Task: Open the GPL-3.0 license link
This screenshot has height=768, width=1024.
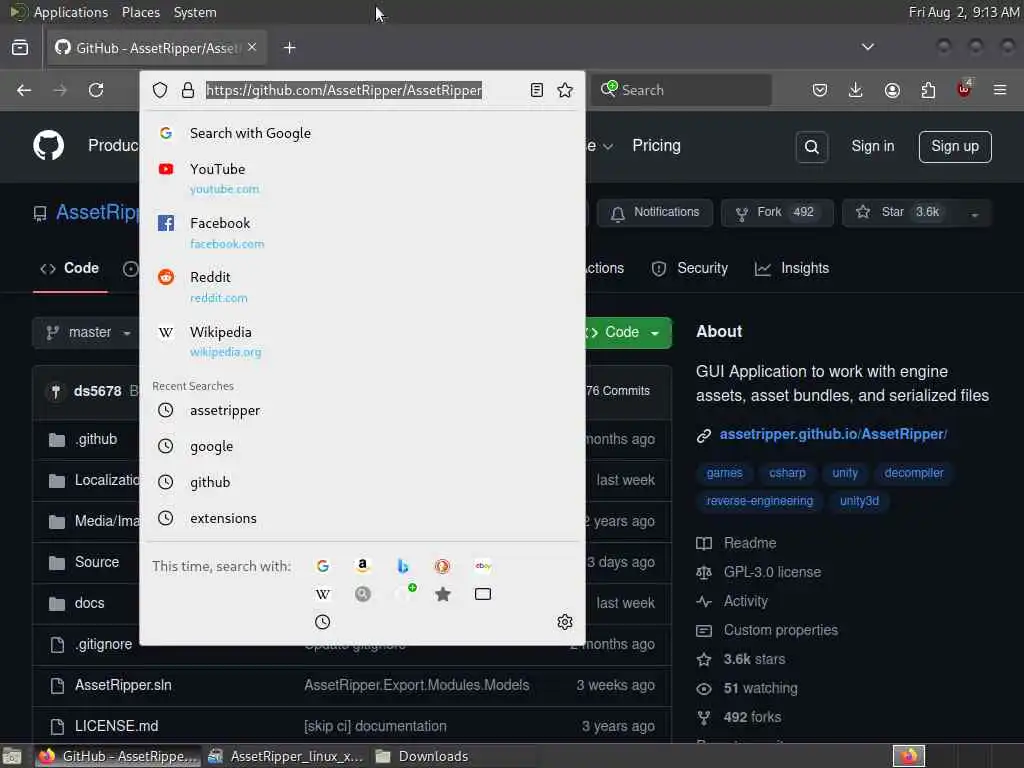Action: 772,572
